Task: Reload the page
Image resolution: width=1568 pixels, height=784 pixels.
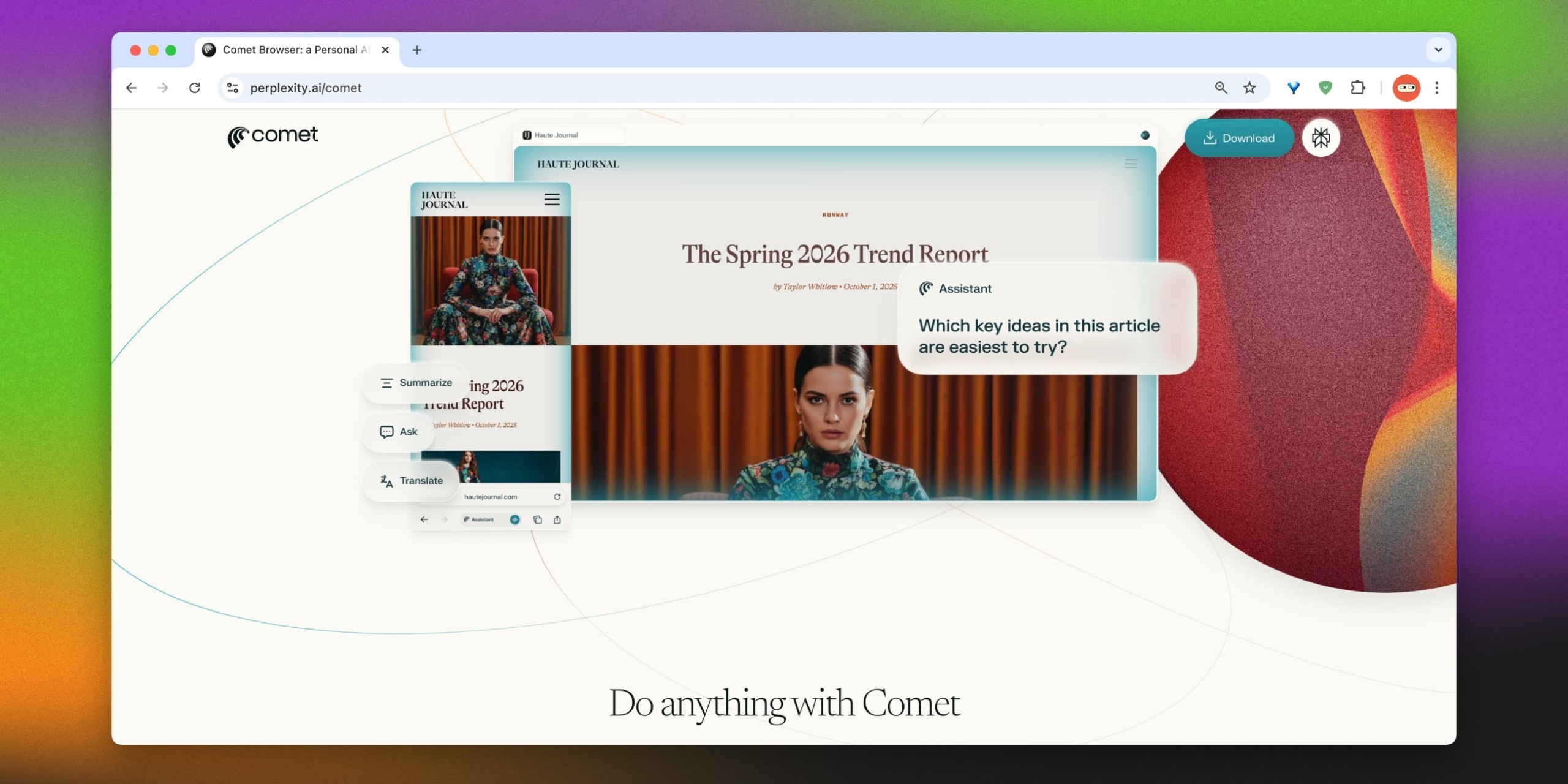Action: click(x=195, y=88)
